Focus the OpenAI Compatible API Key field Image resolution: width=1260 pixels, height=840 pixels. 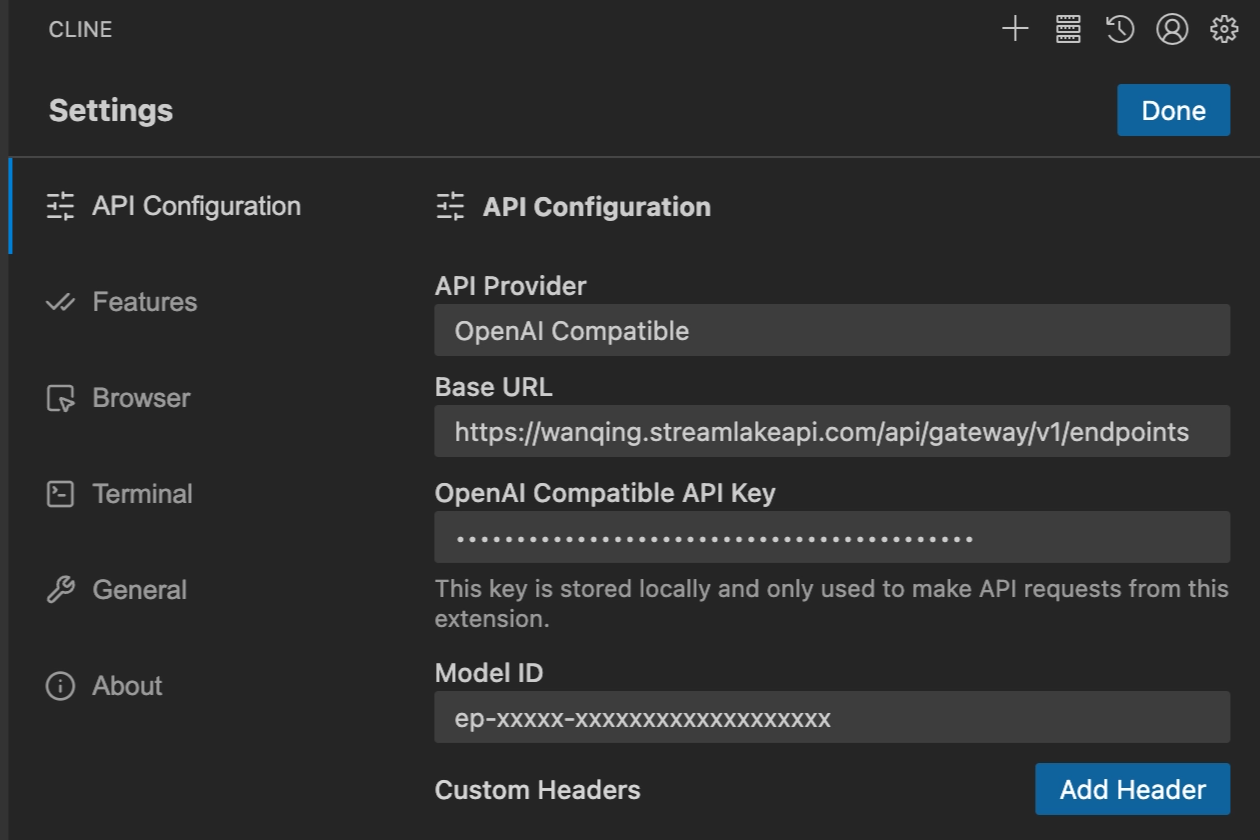click(832, 538)
